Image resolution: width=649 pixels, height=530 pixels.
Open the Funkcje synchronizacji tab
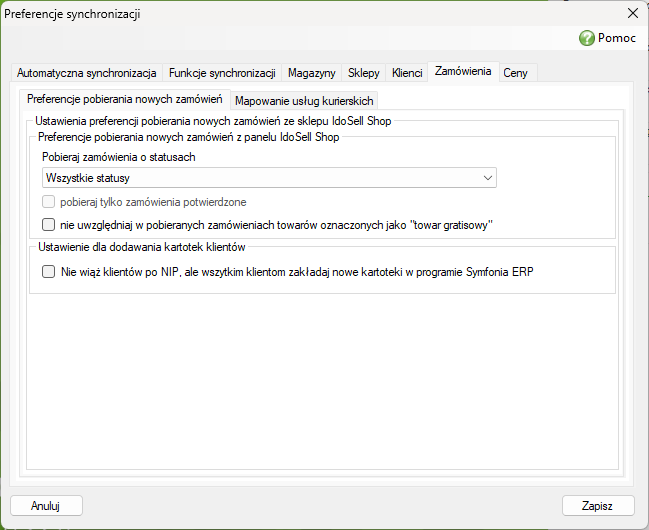(x=222, y=73)
